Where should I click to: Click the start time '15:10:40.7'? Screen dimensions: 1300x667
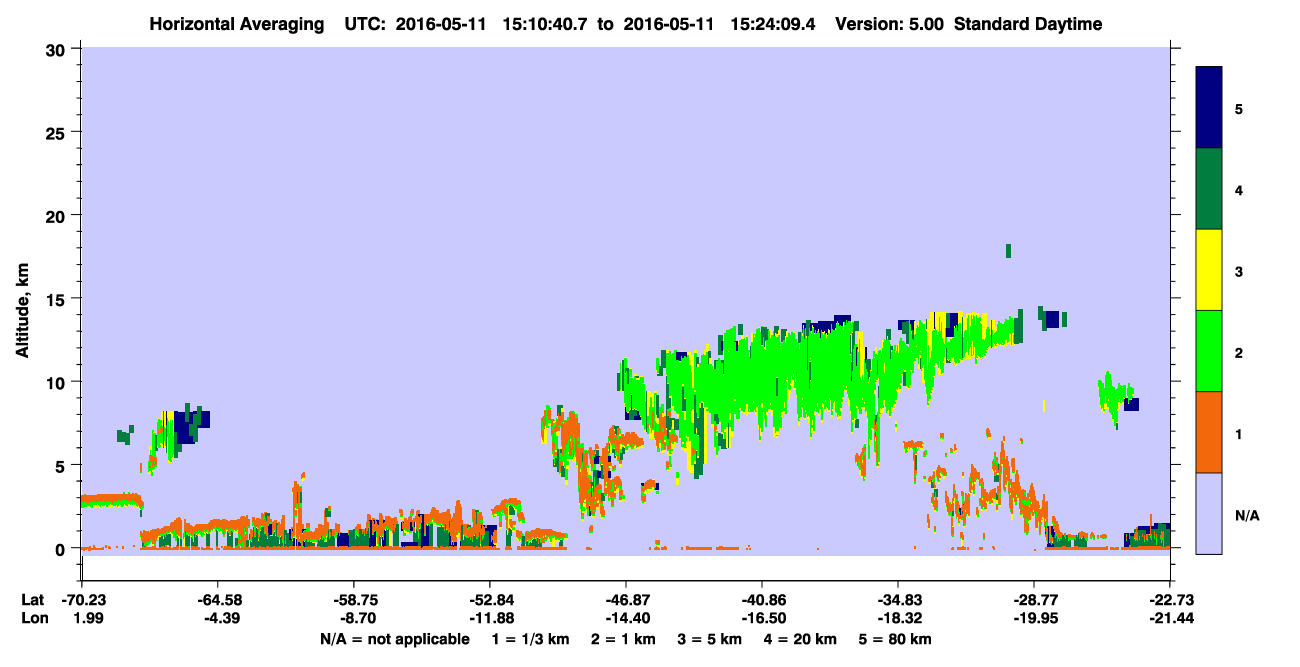click(x=543, y=24)
